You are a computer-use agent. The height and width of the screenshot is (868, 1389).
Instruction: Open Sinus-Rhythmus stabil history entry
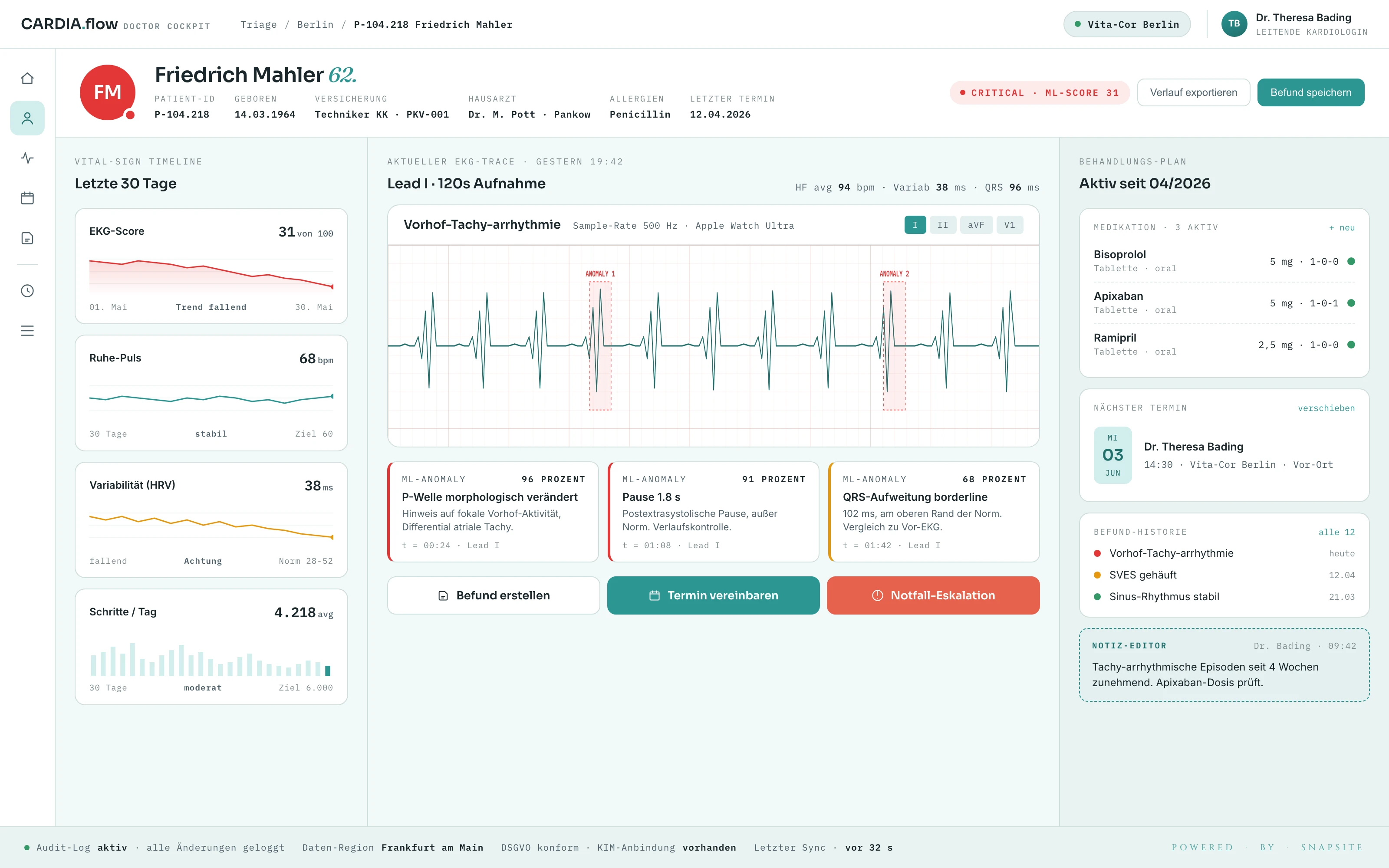coord(1224,597)
